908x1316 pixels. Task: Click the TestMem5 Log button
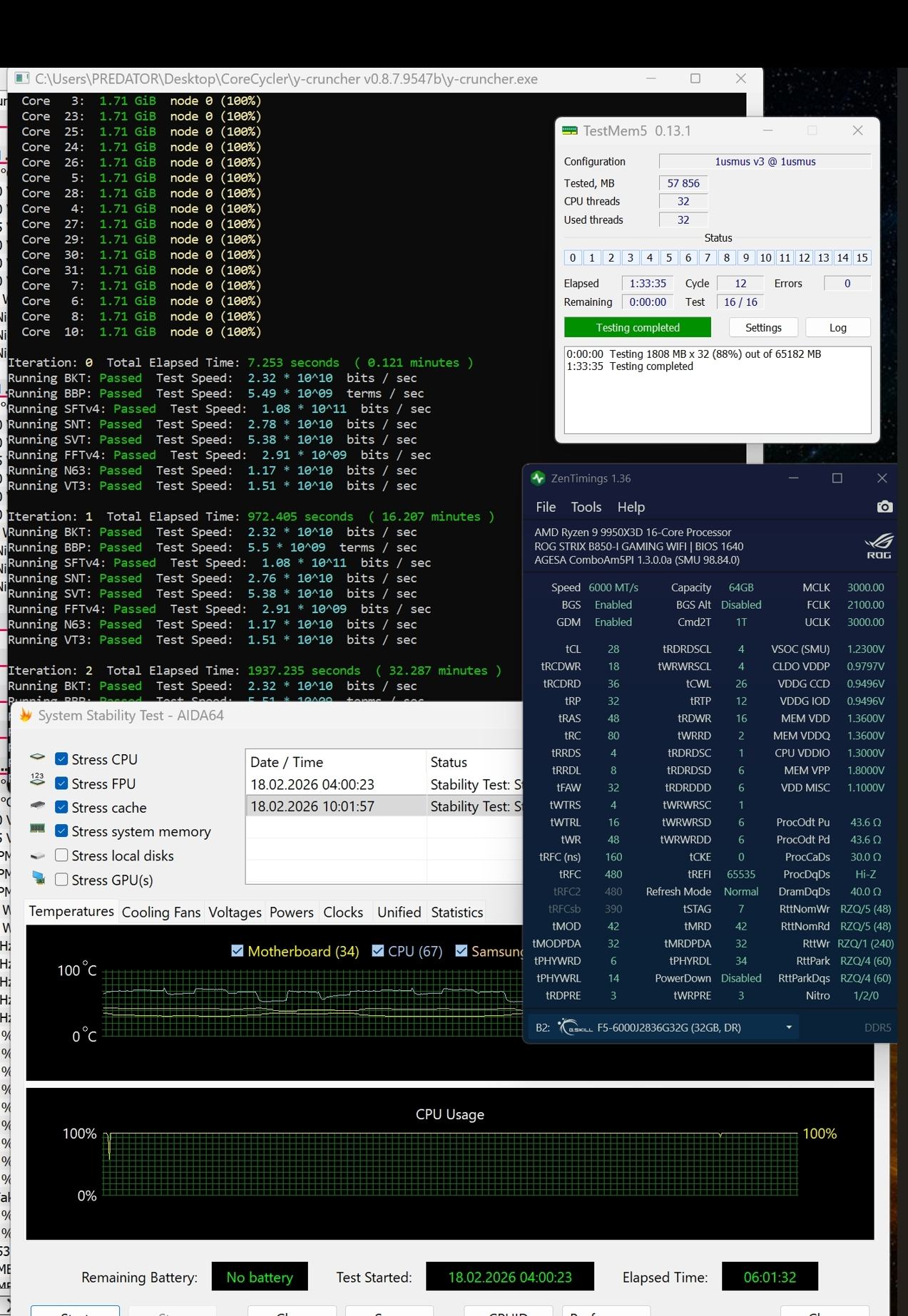pos(838,327)
